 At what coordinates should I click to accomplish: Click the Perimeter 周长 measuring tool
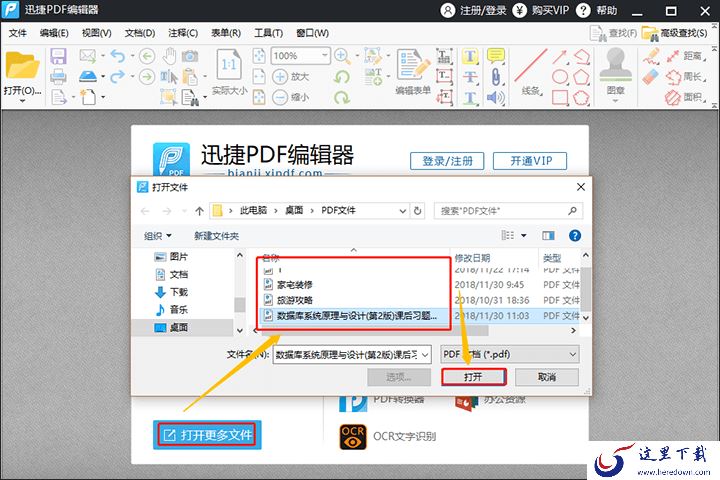tap(685, 77)
